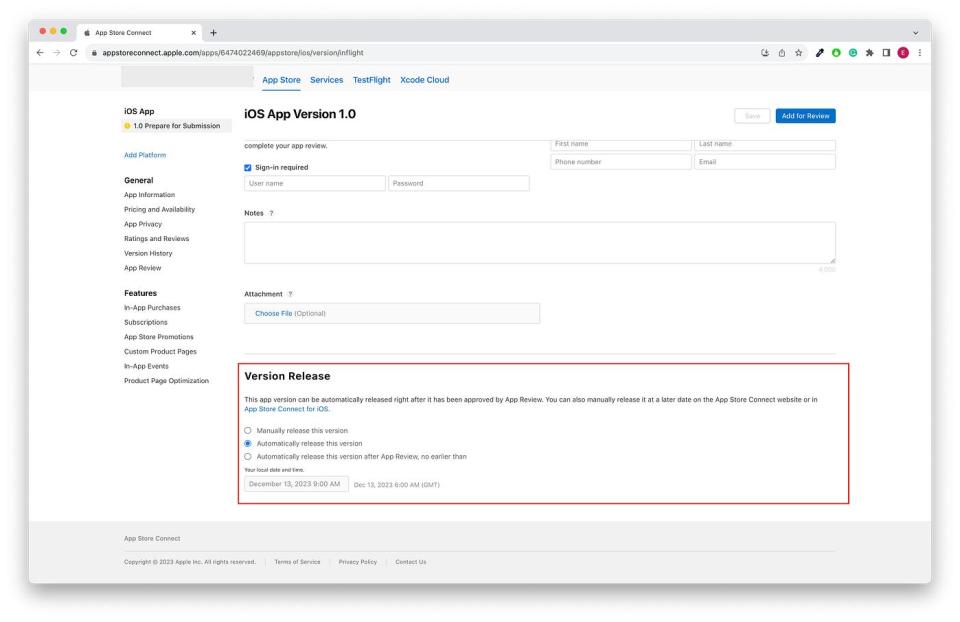Open Chrome's three-dot menu
960x622 pixels.
coord(920,53)
